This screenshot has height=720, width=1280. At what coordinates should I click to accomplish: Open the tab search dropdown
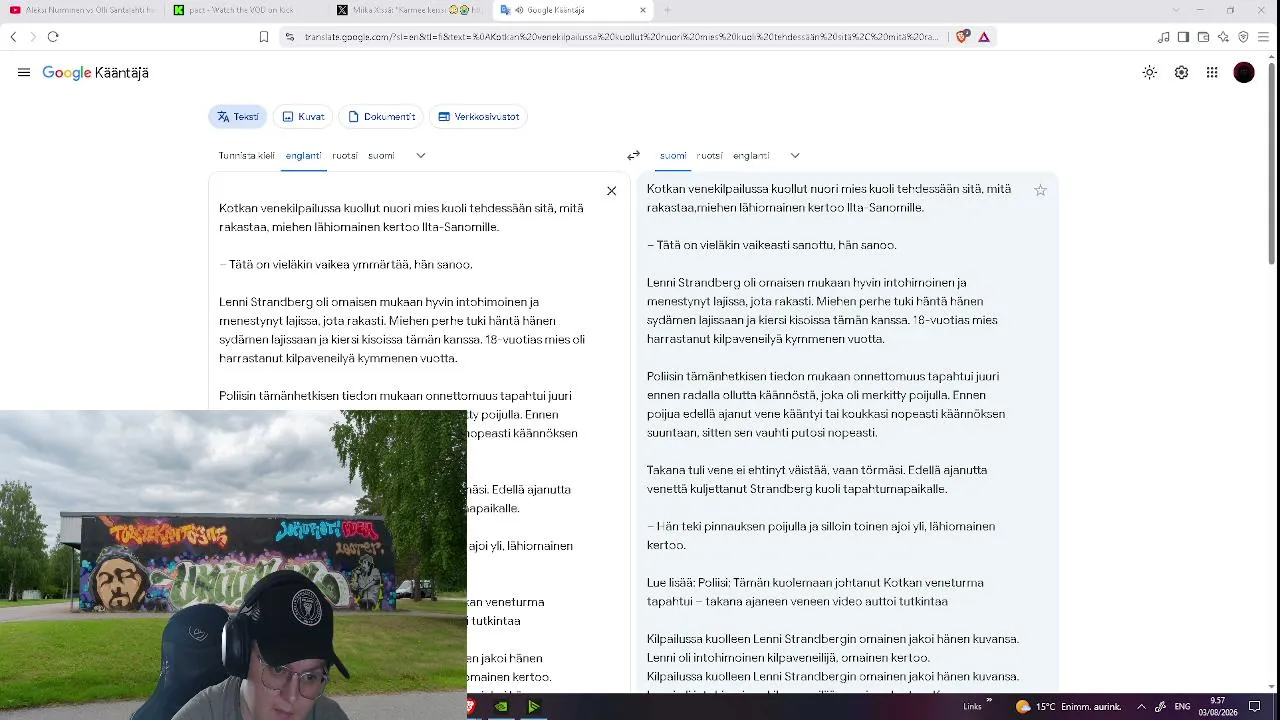pyautogui.click(x=1175, y=10)
